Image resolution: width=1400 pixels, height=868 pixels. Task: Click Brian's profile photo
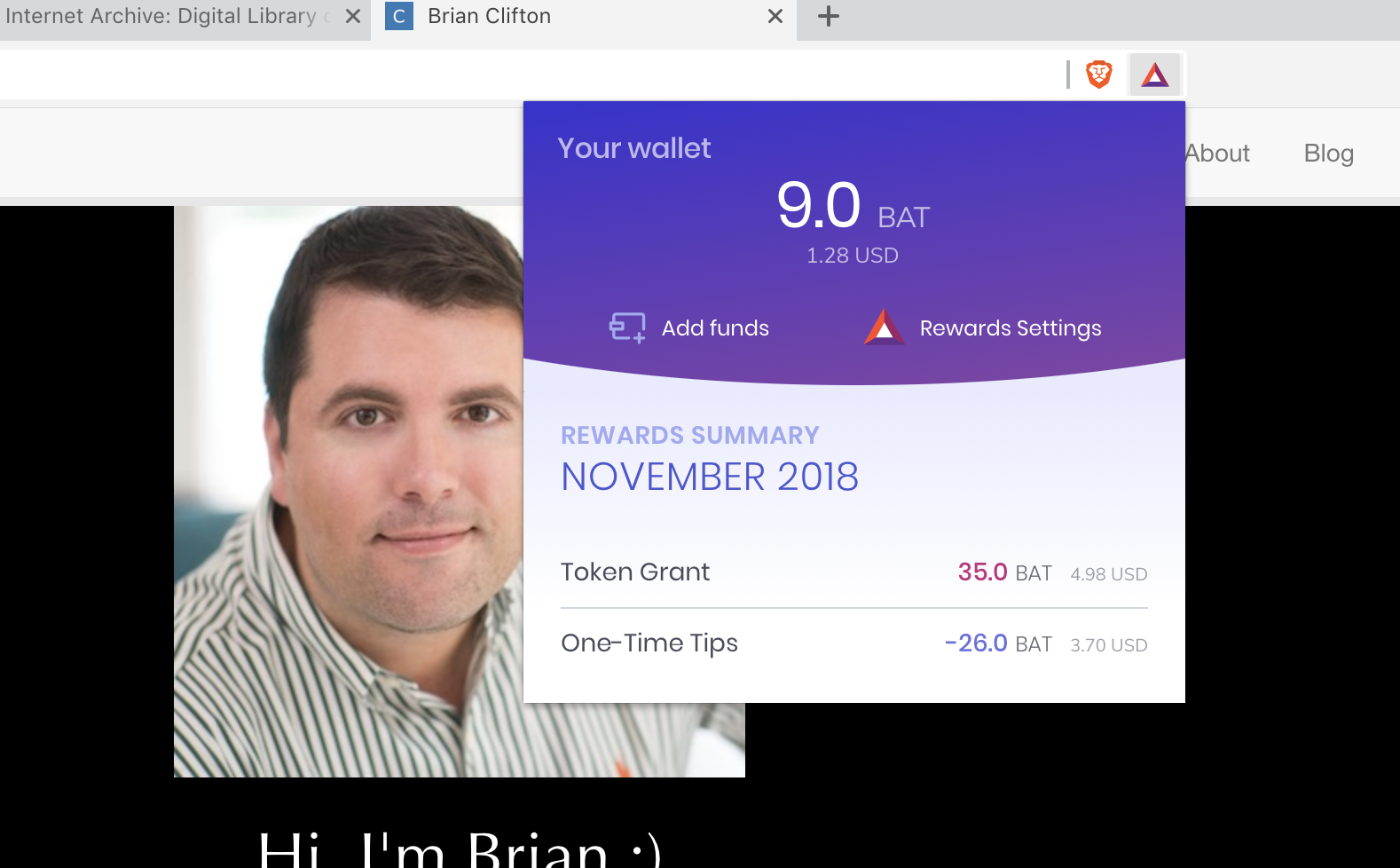click(348, 492)
